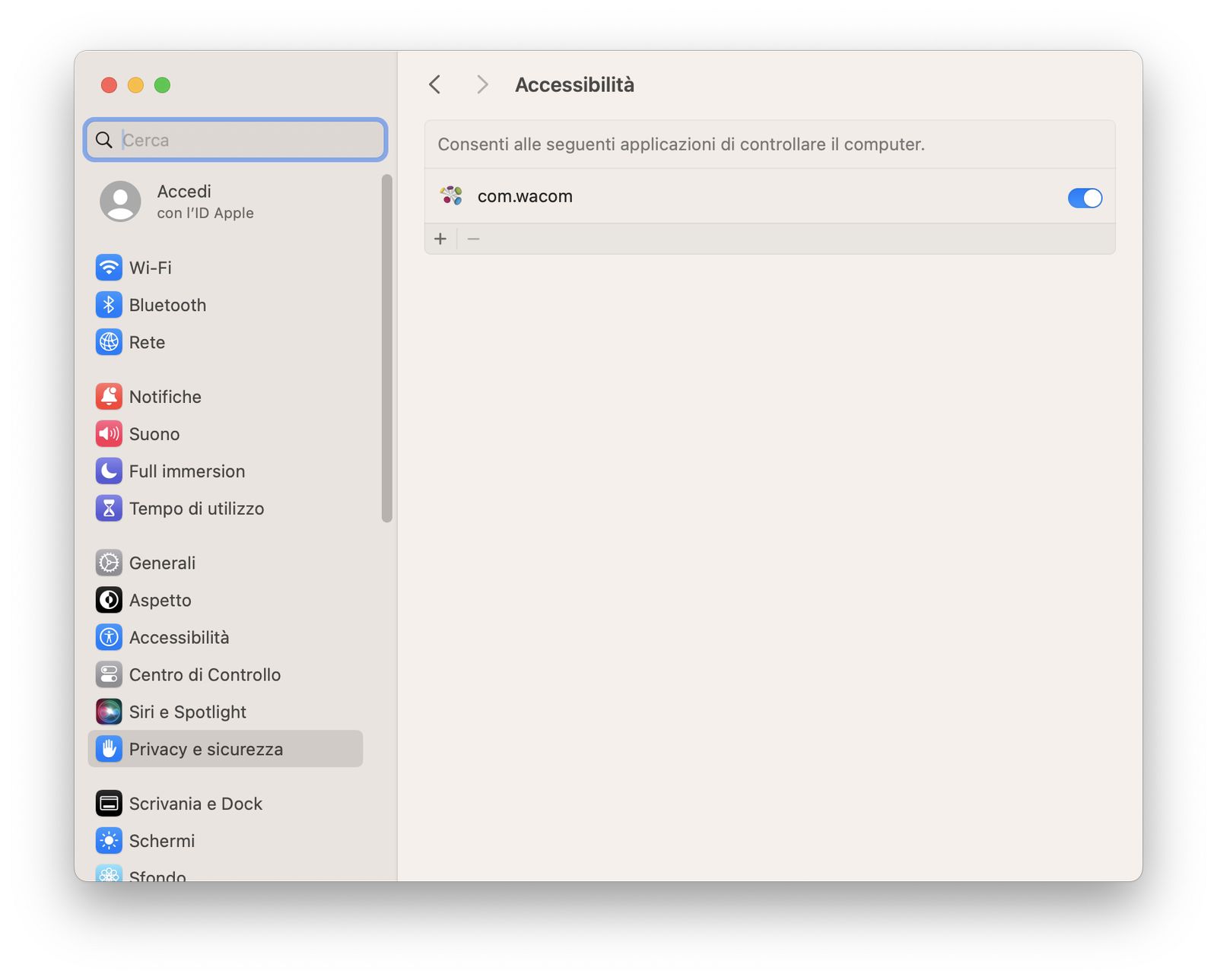Select Centro di Controllo in sidebar
The image size is (1217, 980).
click(205, 674)
